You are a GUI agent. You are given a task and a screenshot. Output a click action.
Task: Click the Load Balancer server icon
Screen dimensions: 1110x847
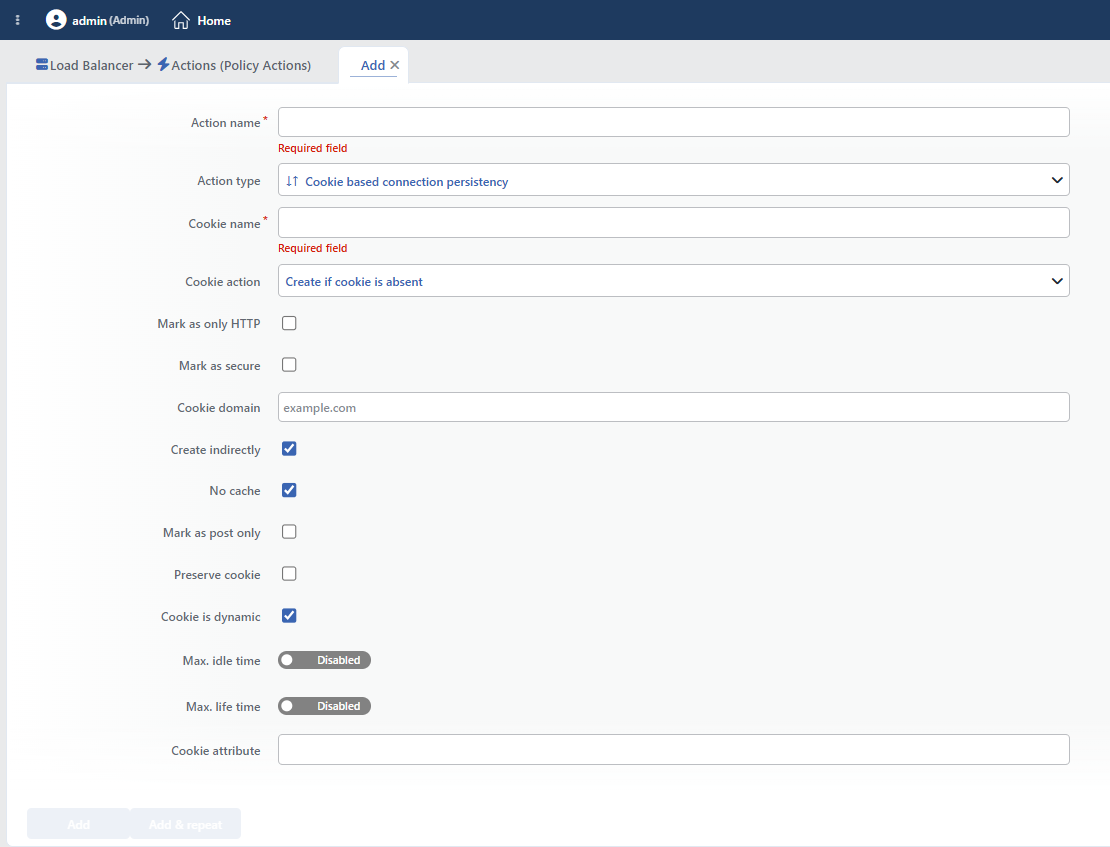(x=42, y=64)
